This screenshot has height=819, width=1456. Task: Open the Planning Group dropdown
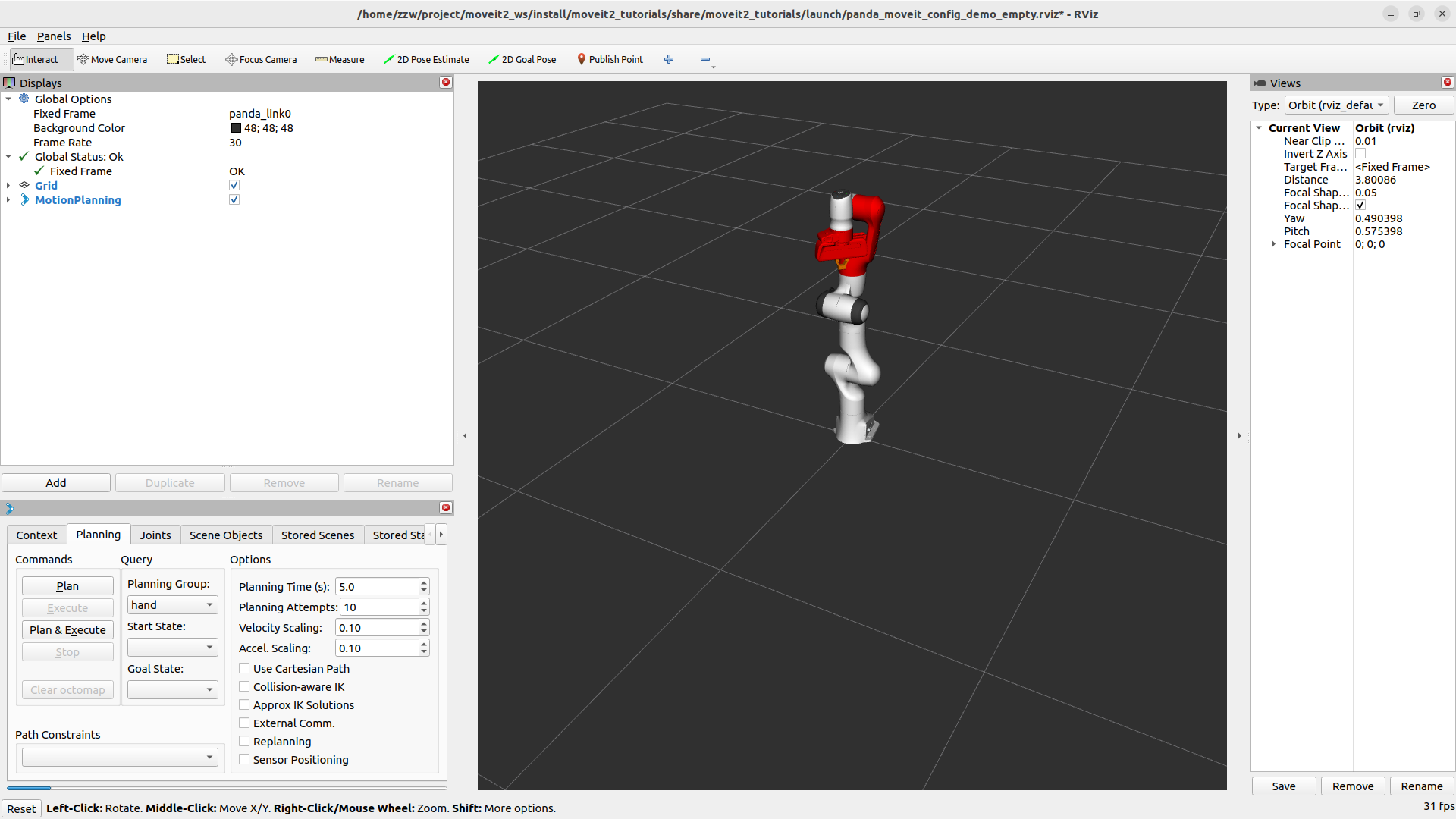(172, 605)
